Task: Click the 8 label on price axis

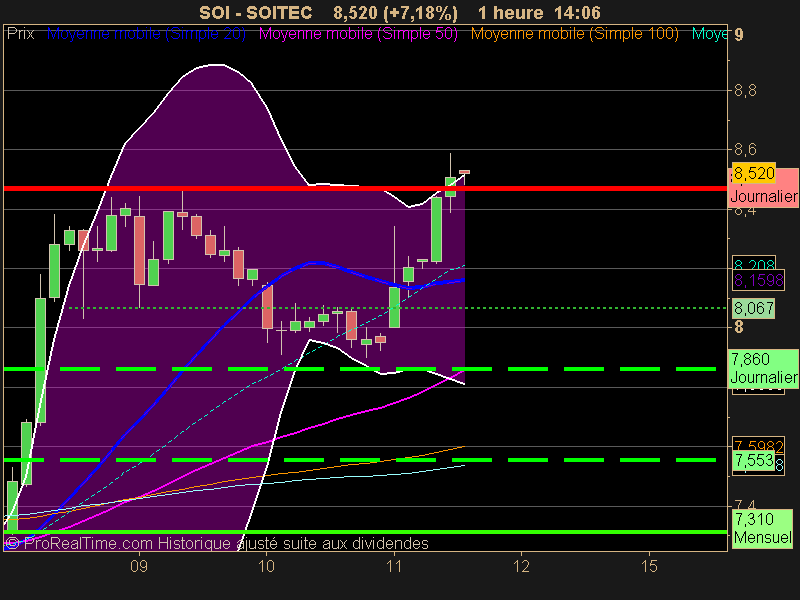Action: (x=739, y=327)
